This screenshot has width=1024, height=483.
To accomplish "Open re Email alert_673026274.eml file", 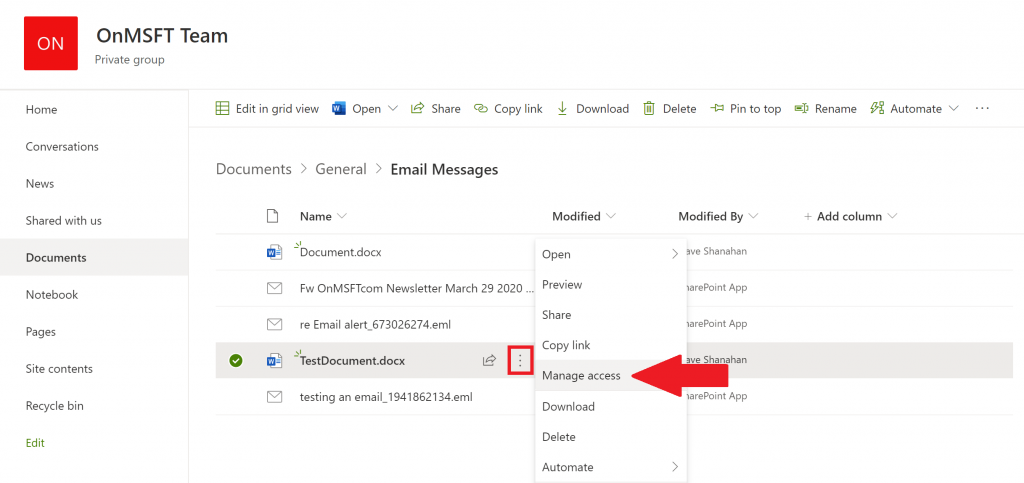I will click(x=375, y=324).
